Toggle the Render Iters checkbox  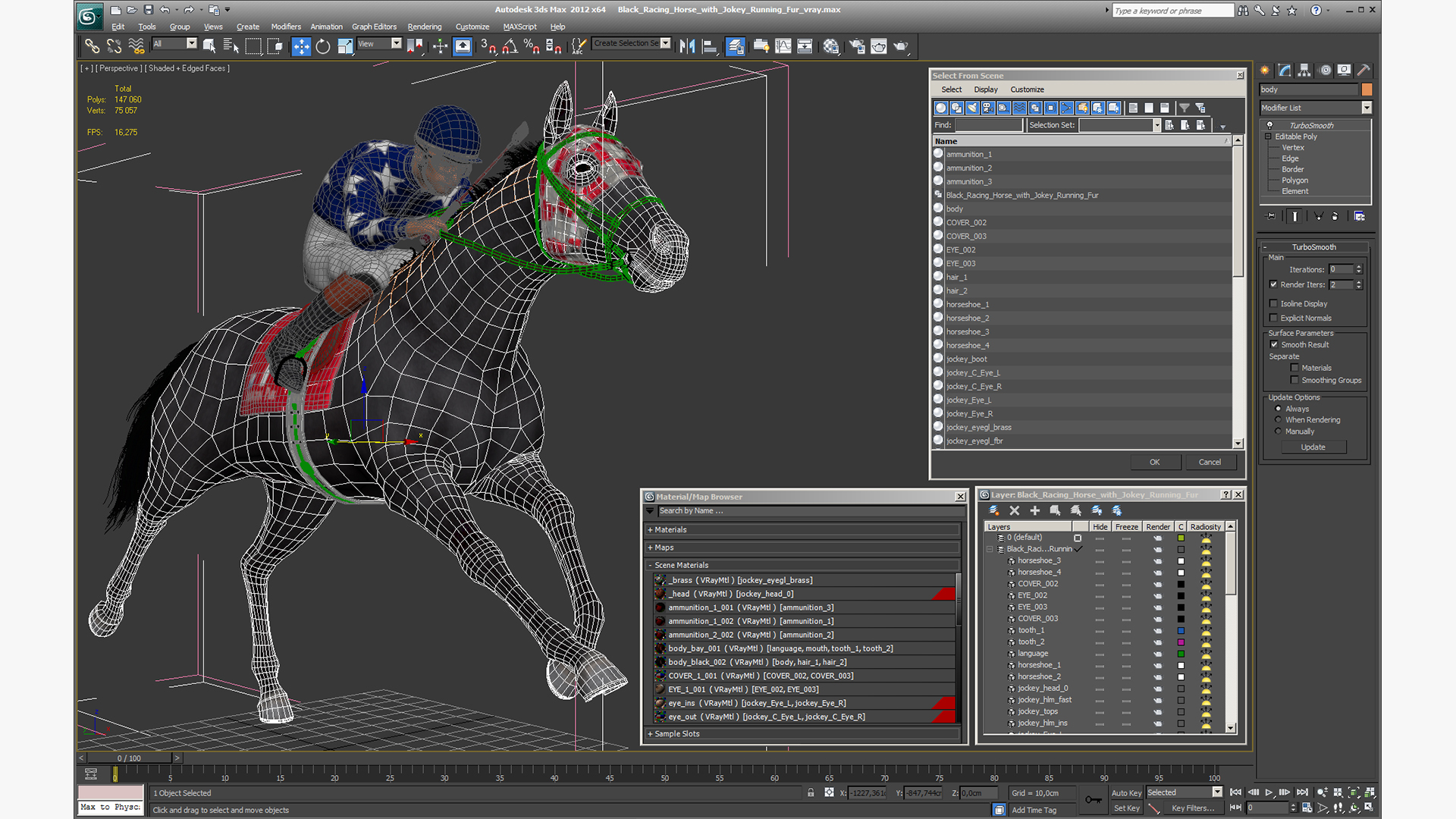click(x=1274, y=284)
